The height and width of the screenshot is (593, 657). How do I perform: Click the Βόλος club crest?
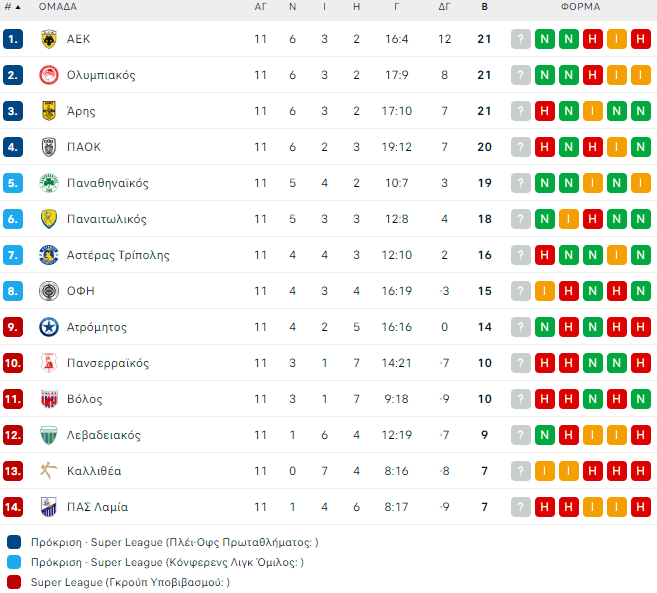pyautogui.click(x=48, y=399)
